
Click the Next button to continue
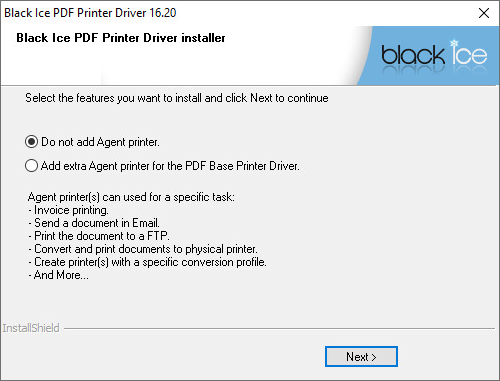[x=361, y=357]
